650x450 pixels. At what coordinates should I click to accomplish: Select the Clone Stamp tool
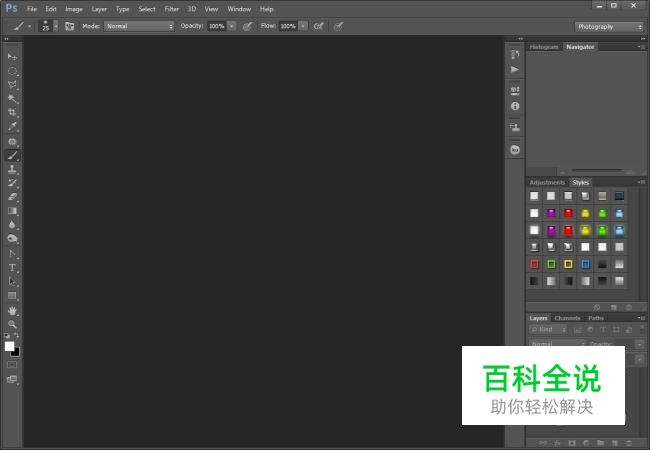point(12,169)
